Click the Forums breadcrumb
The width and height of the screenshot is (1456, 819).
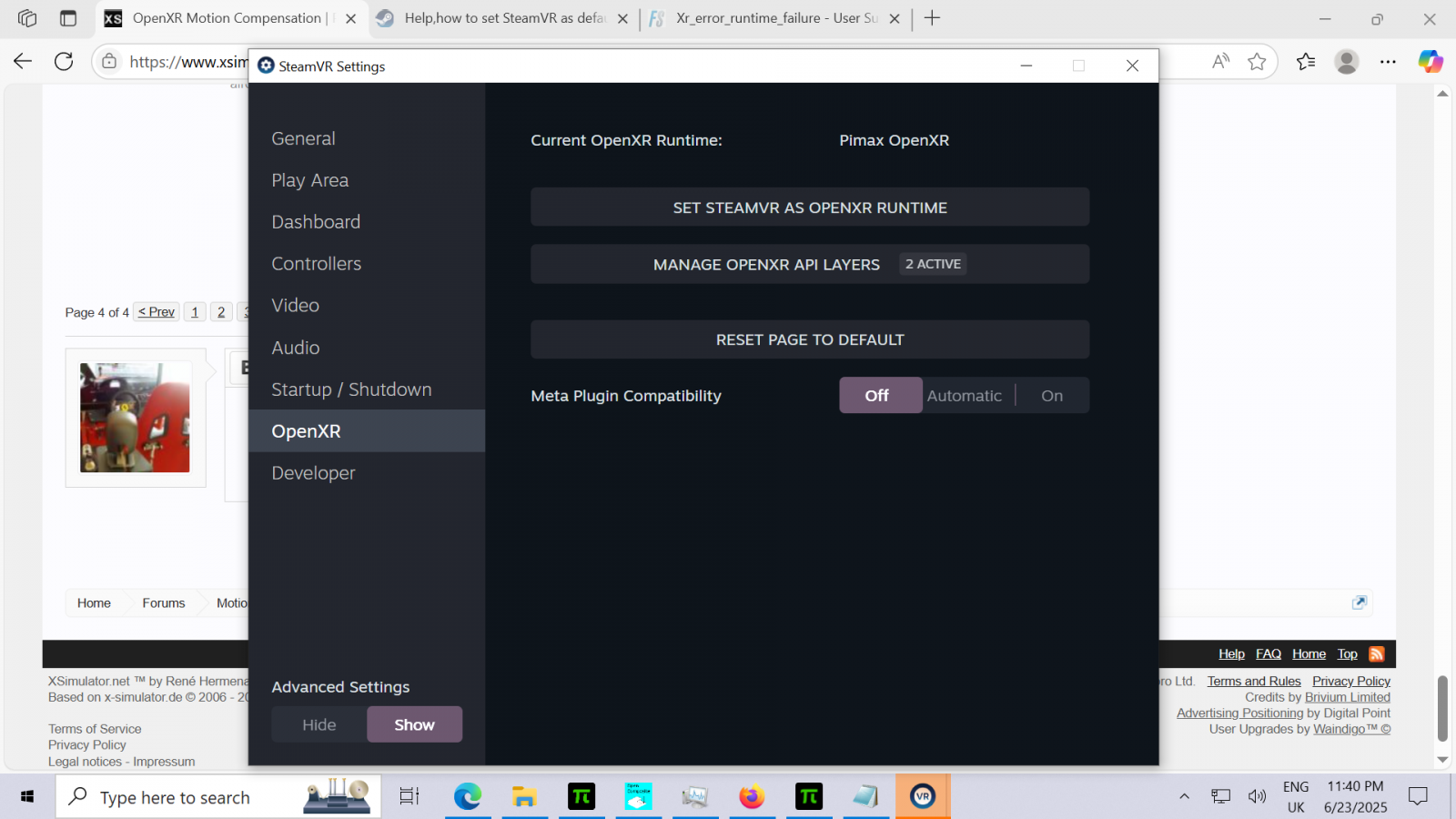[x=164, y=603]
